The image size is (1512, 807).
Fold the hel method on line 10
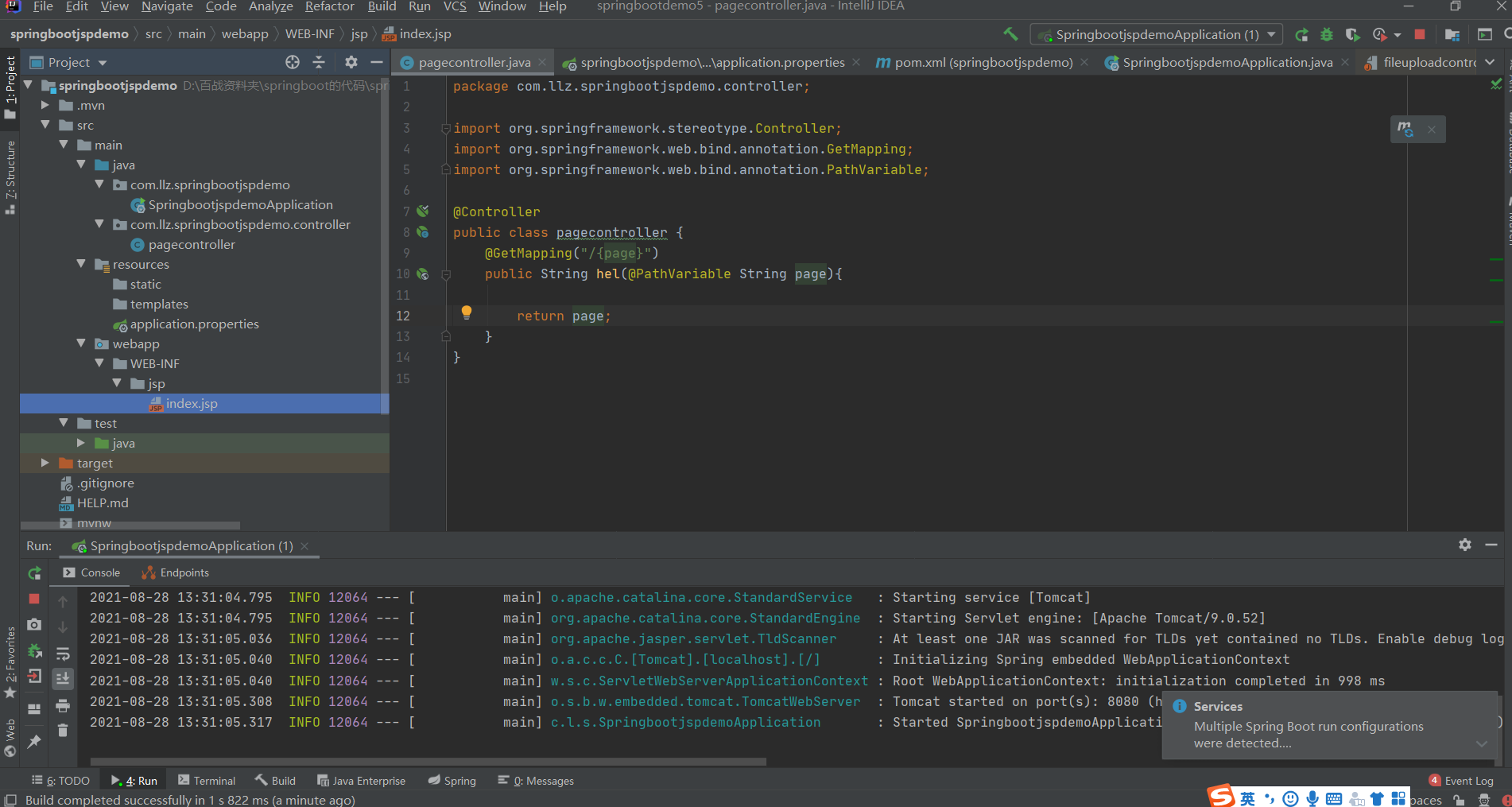446,274
